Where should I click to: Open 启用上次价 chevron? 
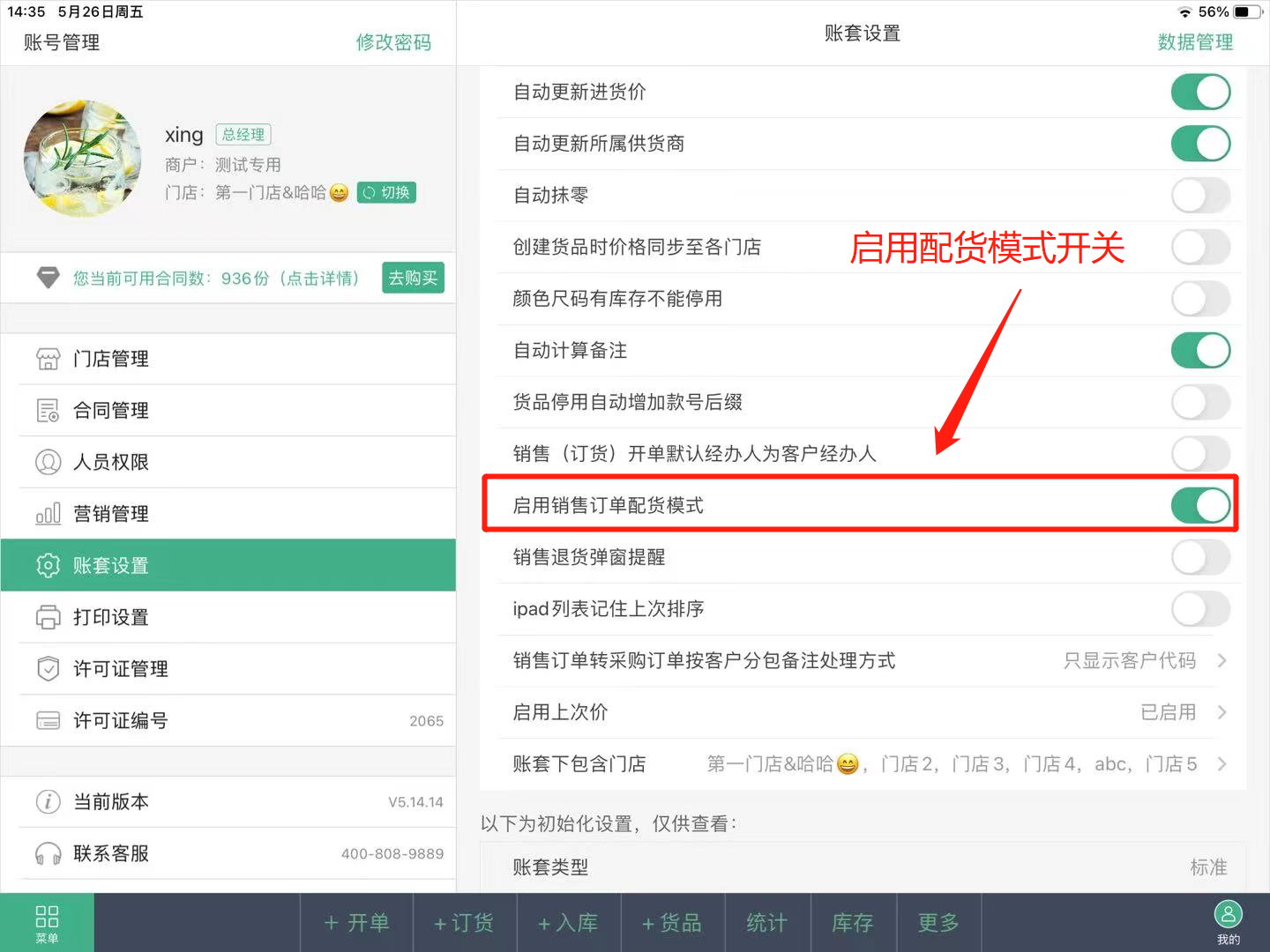pyautogui.click(x=1221, y=712)
